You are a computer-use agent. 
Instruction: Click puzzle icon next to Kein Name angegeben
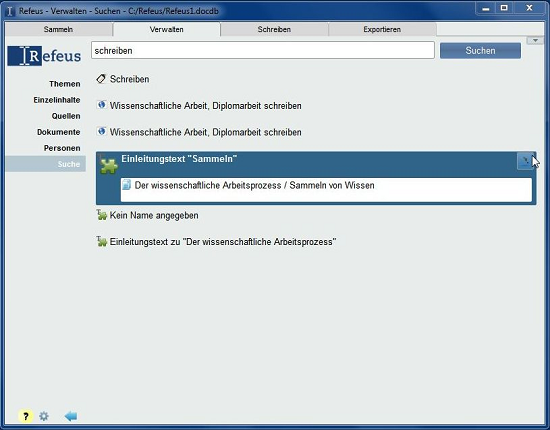(102, 215)
